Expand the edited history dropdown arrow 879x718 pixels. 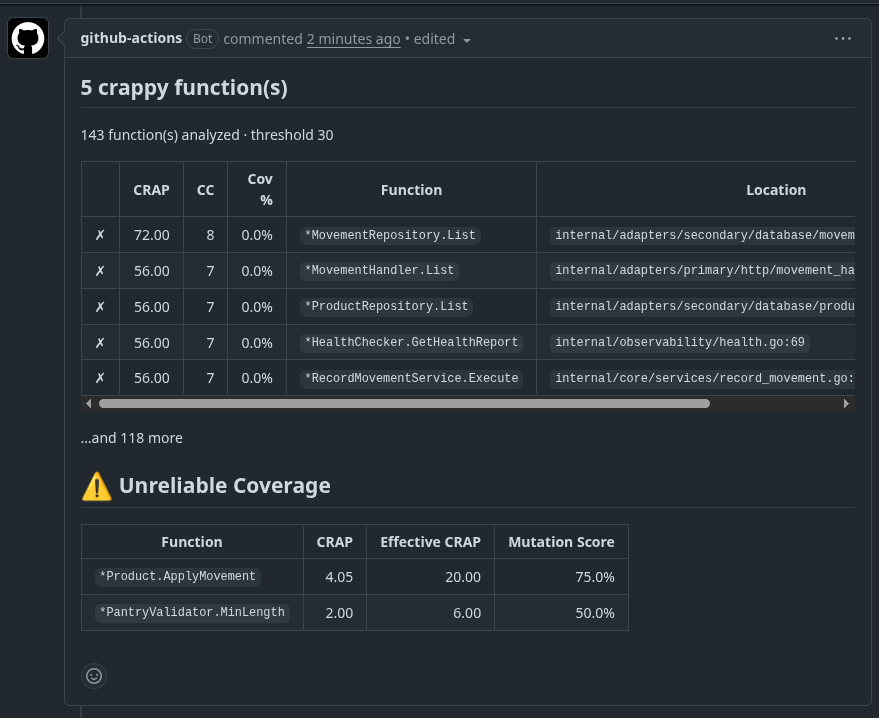pos(467,40)
